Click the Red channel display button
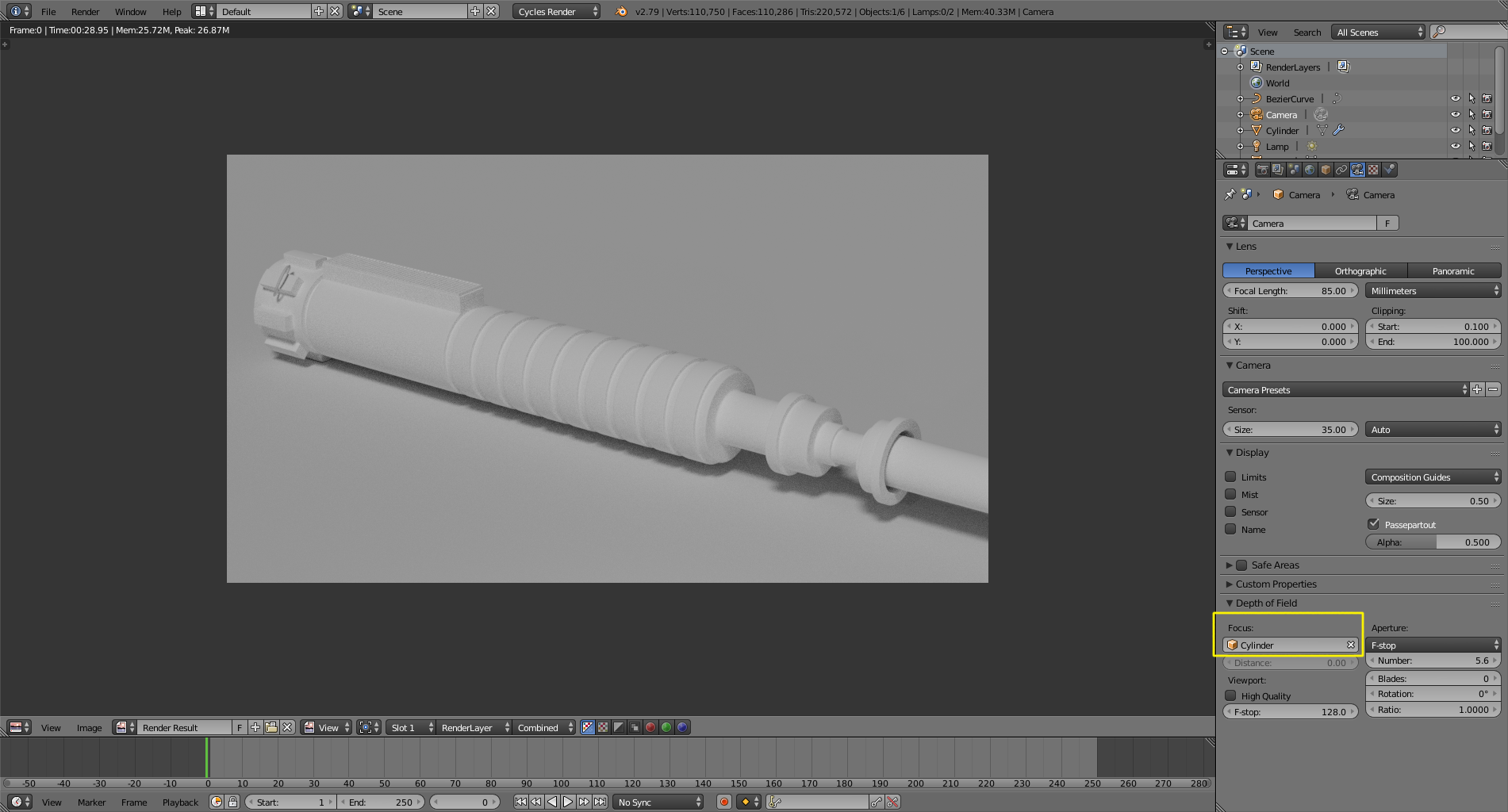This screenshot has height=812, width=1508. [650, 727]
